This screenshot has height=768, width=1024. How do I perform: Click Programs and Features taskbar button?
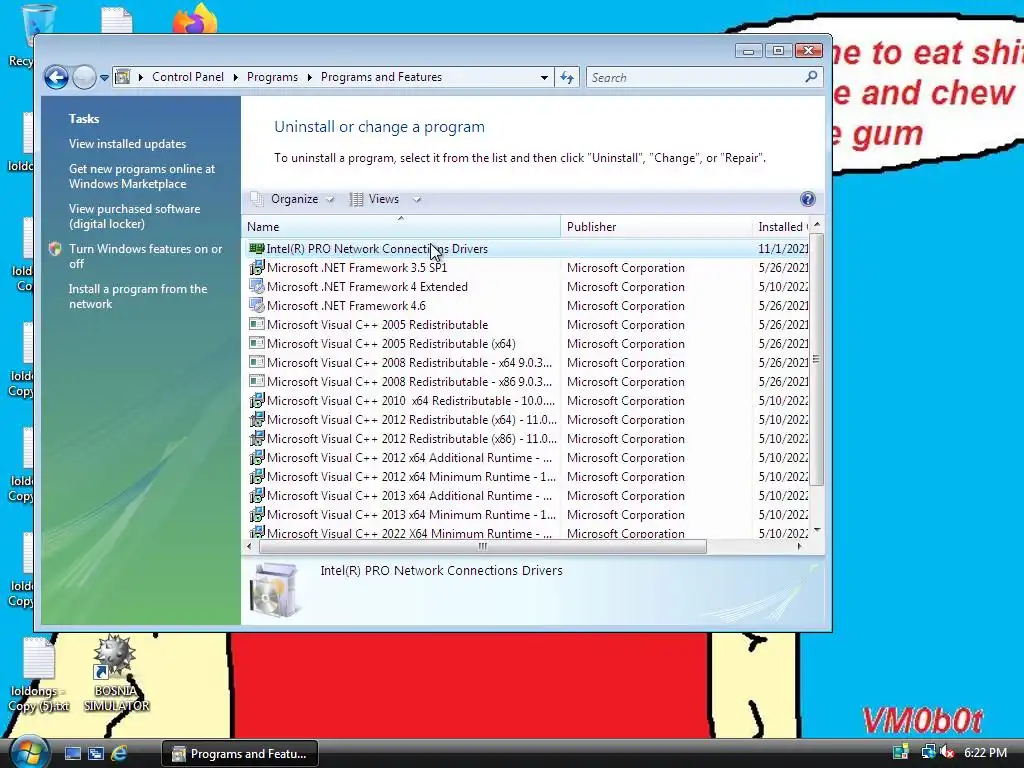[240, 754]
